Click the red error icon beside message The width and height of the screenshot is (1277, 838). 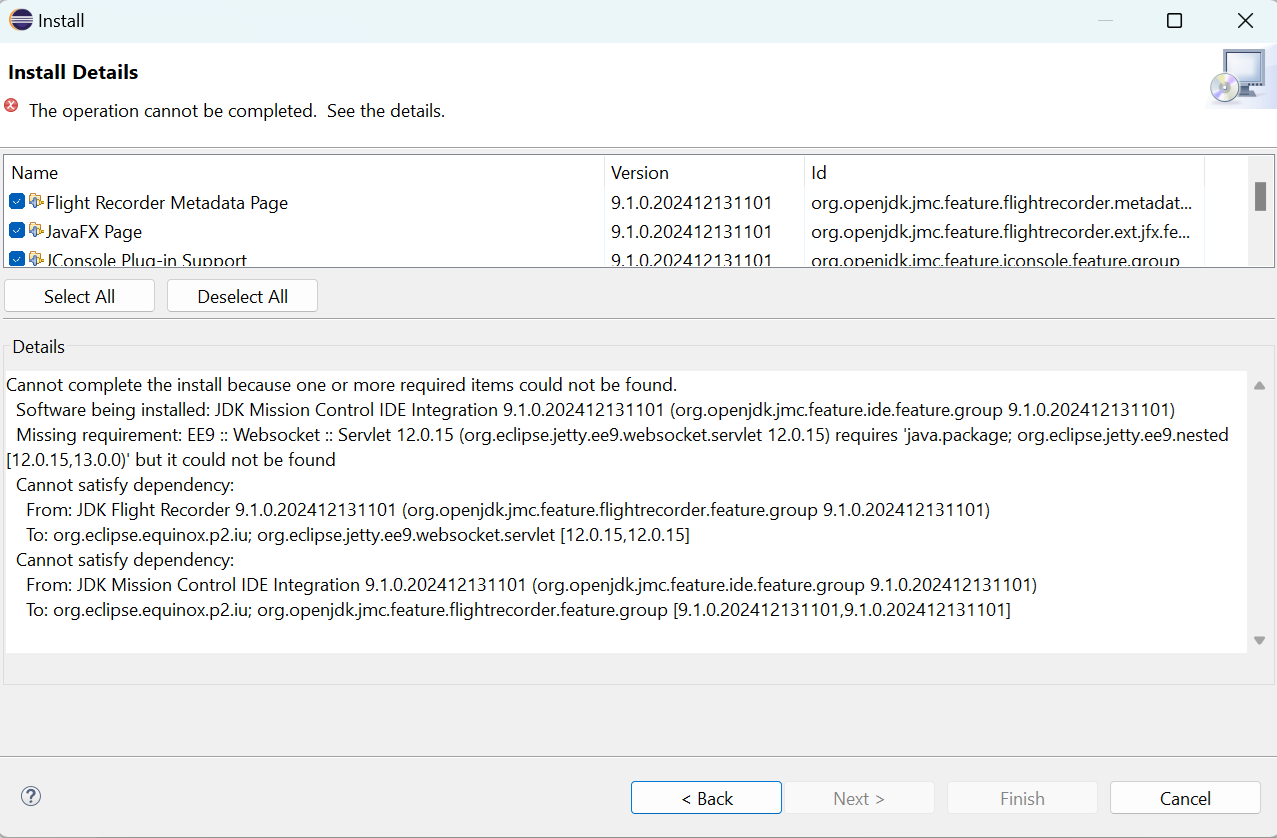point(11,106)
